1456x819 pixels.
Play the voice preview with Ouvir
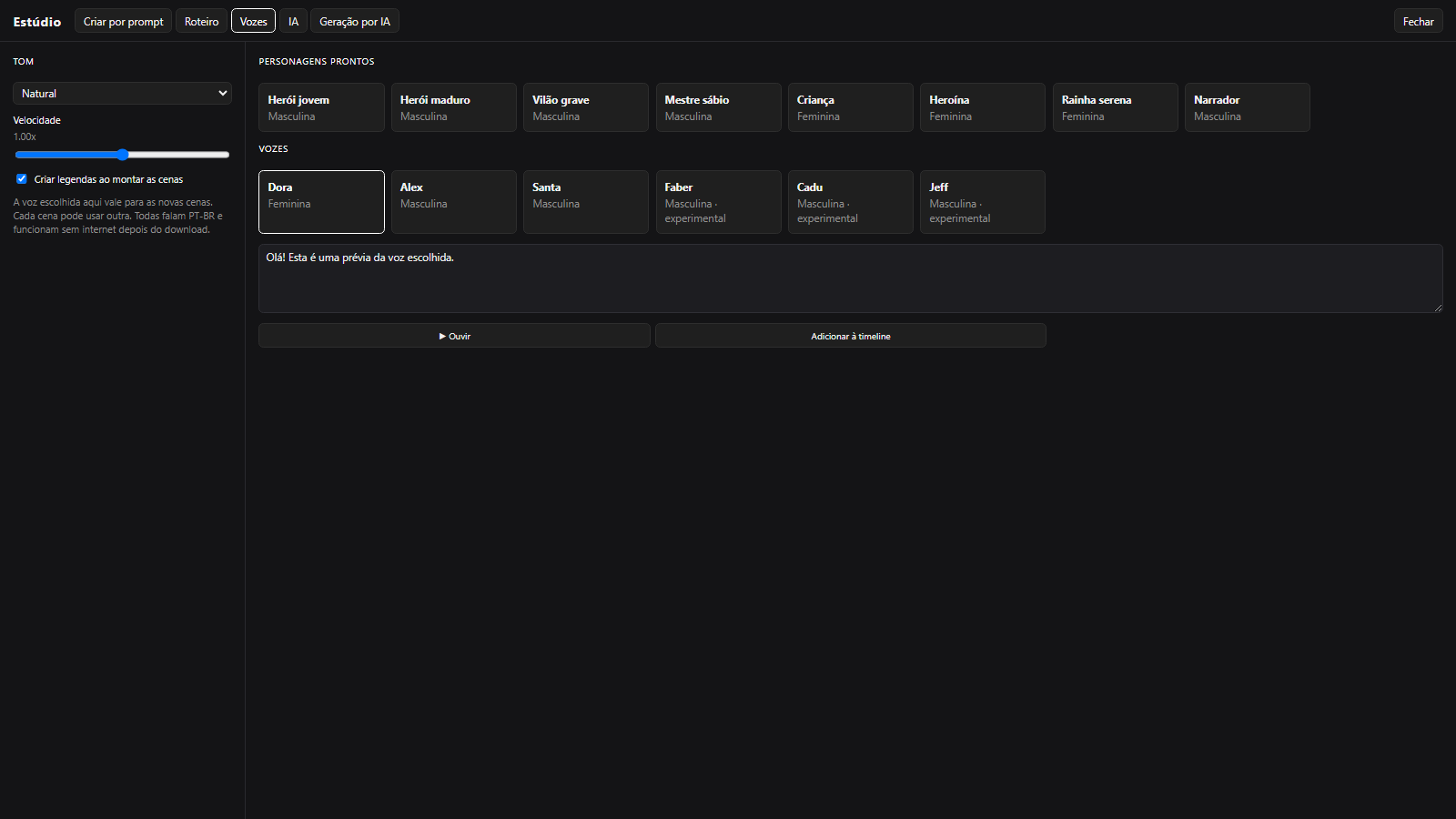[x=454, y=336]
